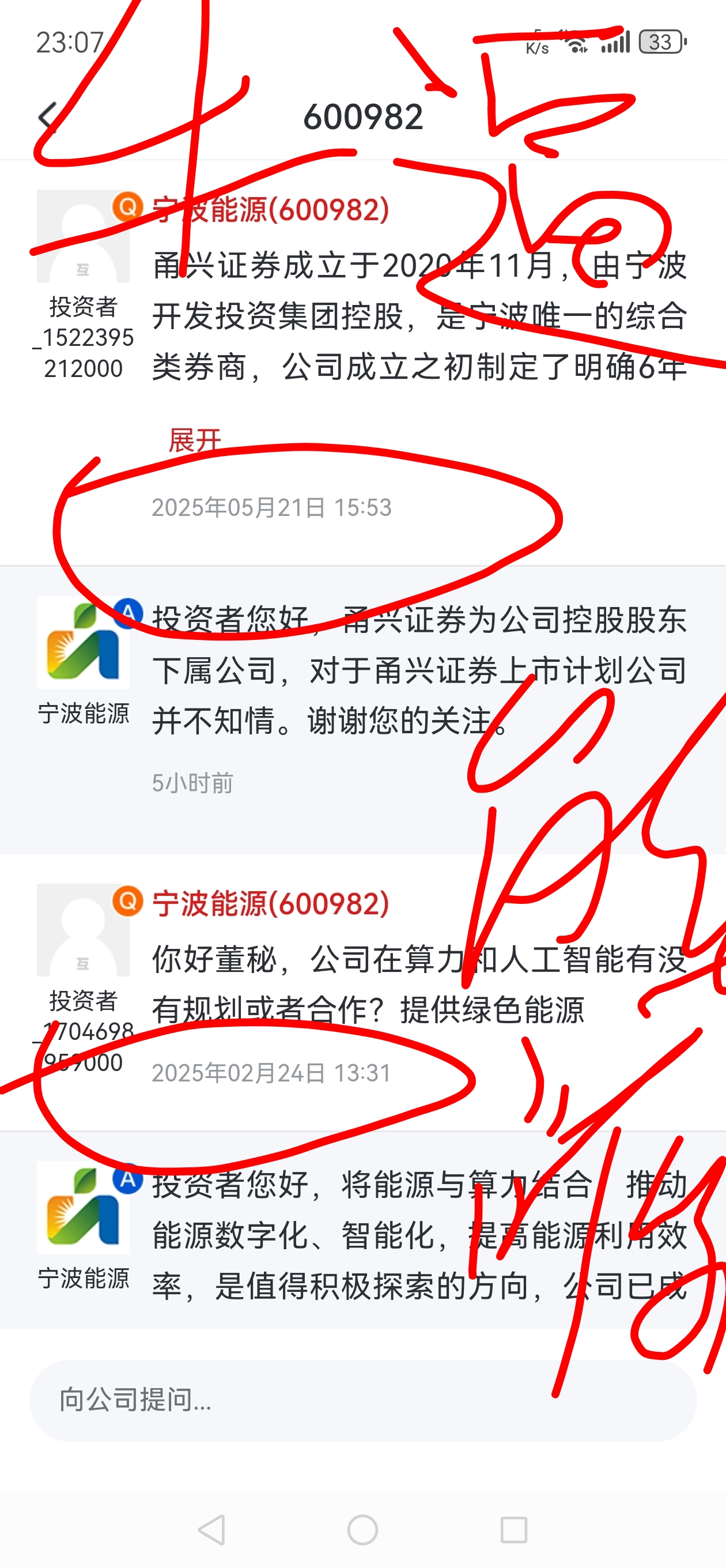
Task: Tap the Android home circle navigation button
Action: pos(362,1529)
